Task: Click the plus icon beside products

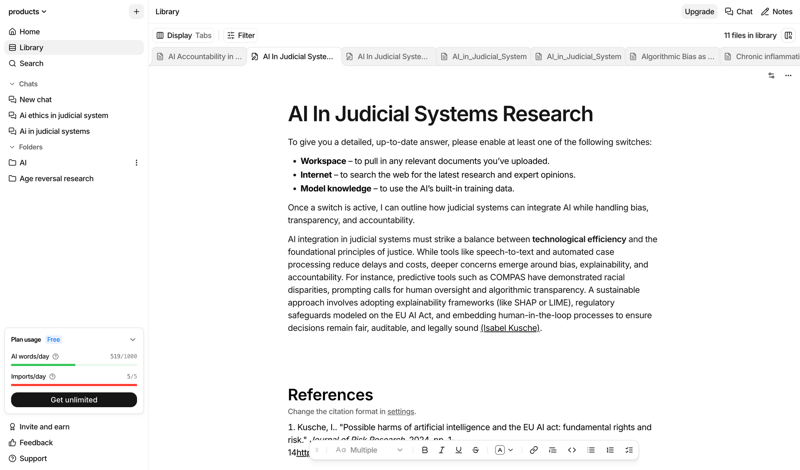Action: click(x=136, y=12)
